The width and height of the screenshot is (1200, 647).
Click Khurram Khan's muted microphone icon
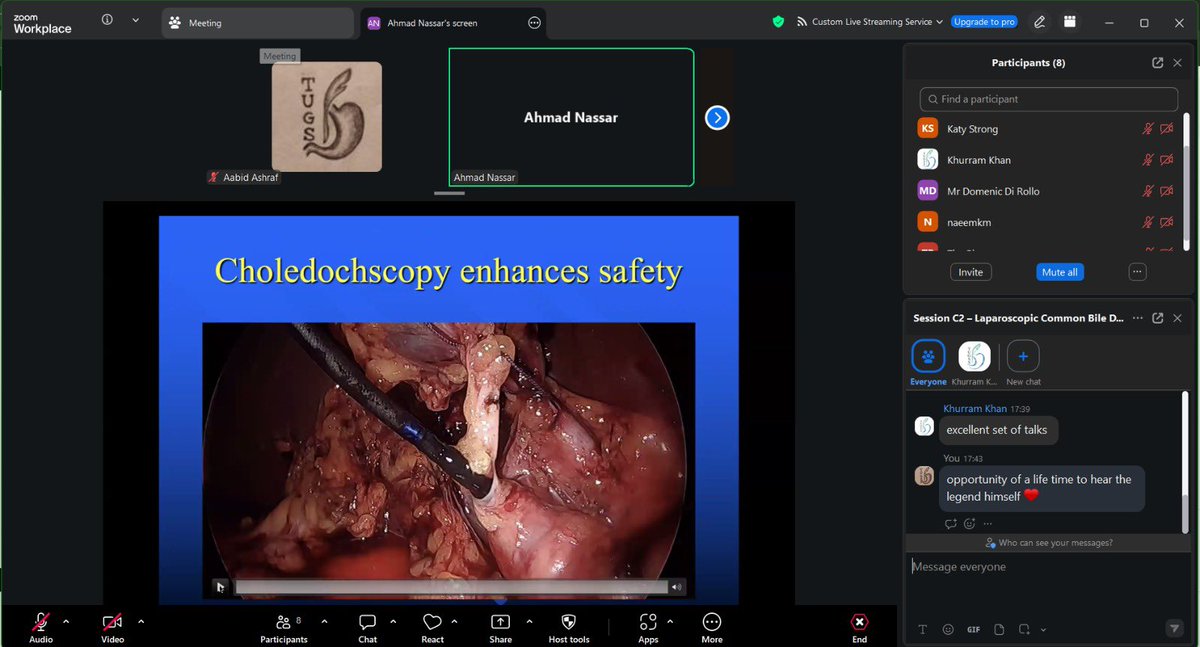point(1148,160)
